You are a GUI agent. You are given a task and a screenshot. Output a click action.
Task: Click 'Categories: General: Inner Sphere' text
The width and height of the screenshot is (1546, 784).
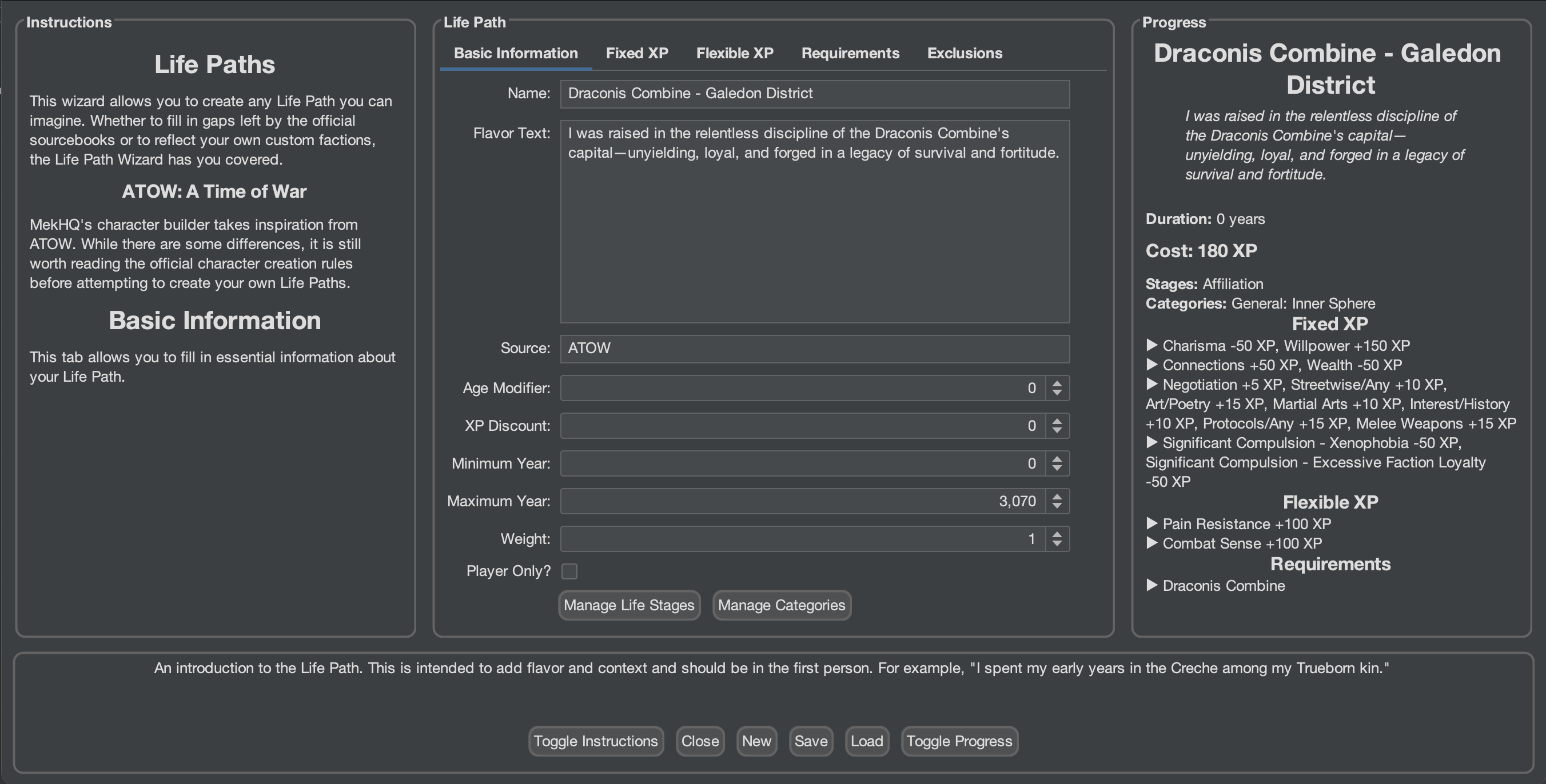(x=1260, y=303)
